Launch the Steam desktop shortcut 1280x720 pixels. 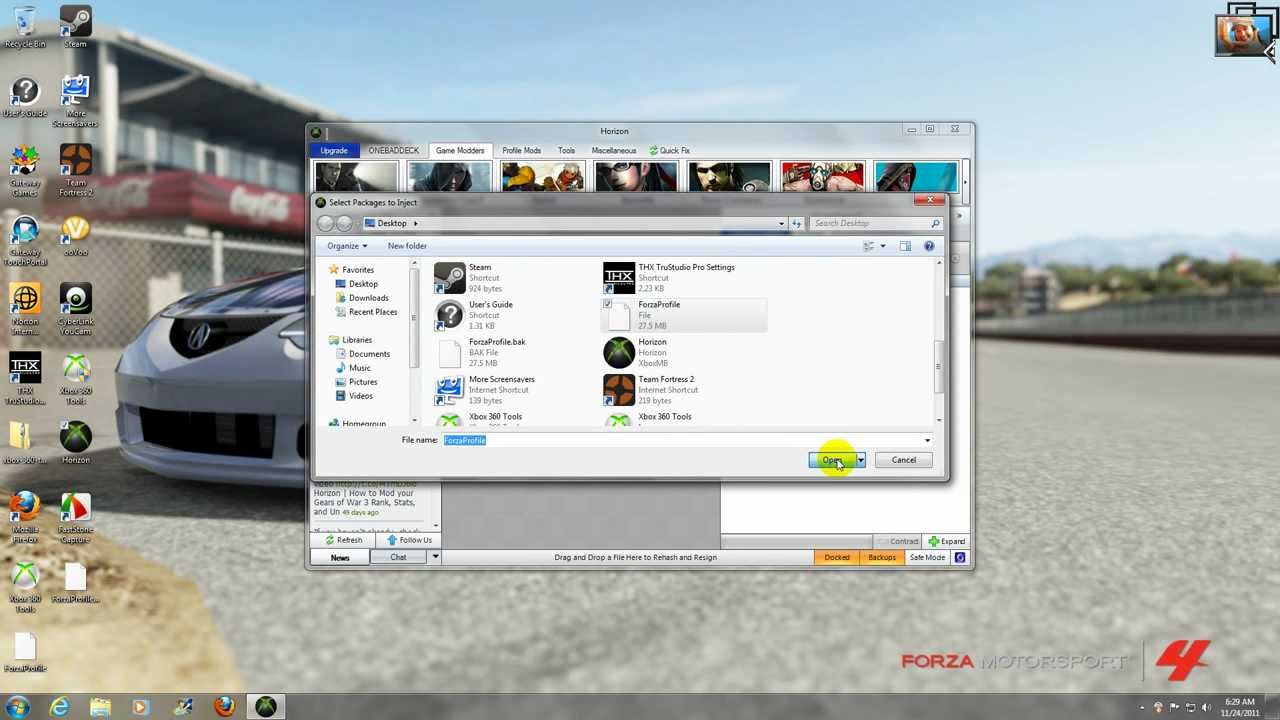click(x=75, y=27)
